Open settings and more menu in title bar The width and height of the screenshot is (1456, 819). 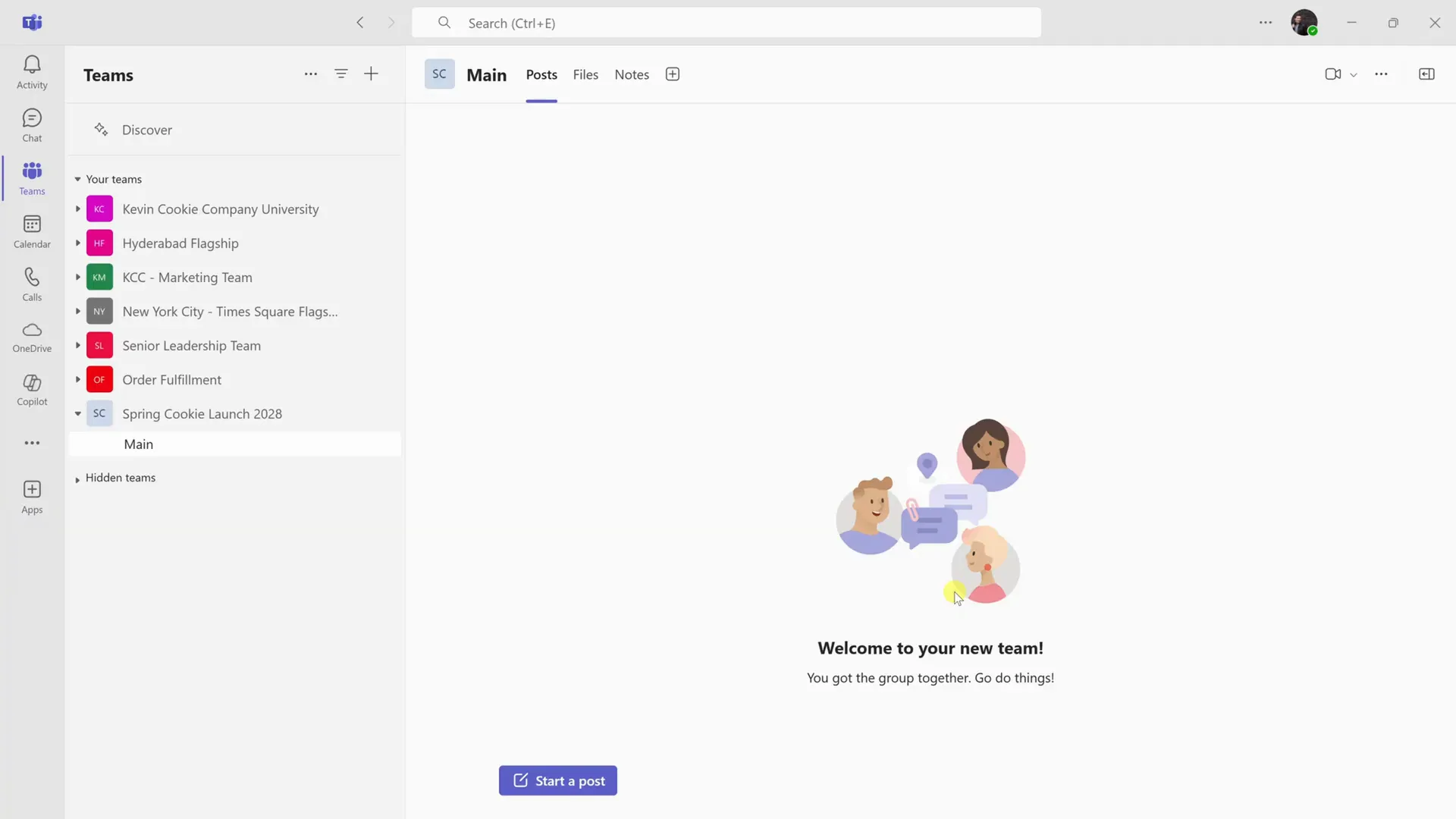click(x=1266, y=23)
